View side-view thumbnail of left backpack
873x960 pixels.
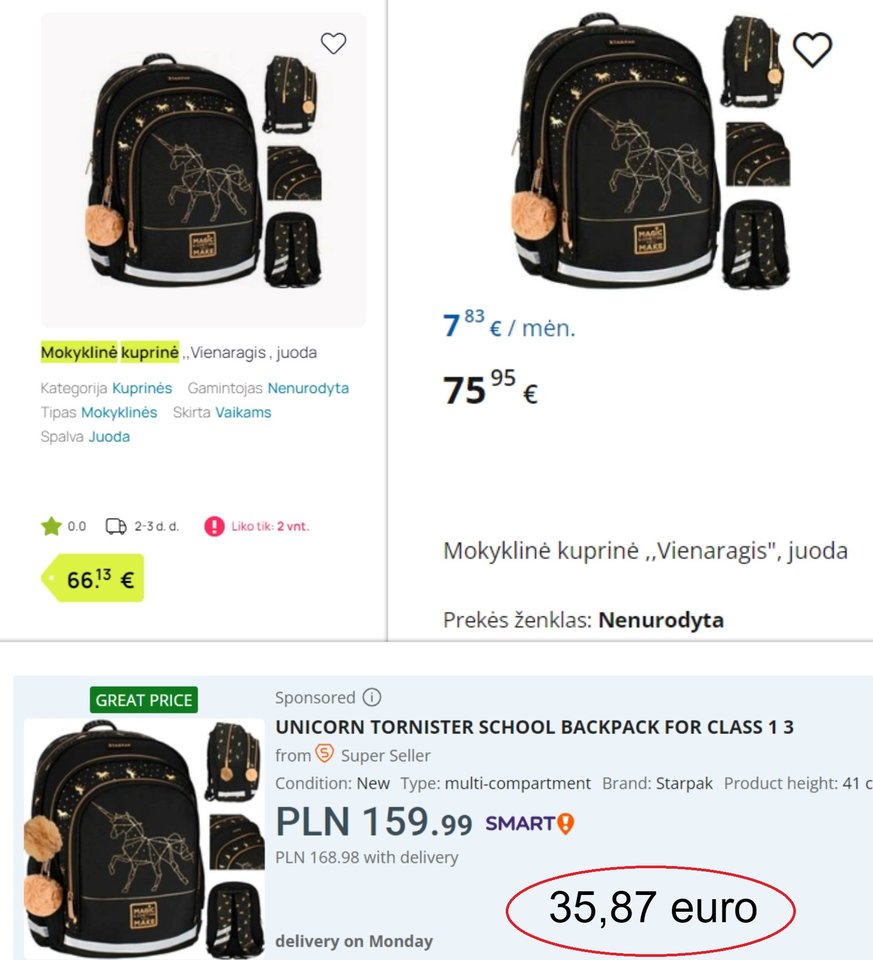(290, 94)
